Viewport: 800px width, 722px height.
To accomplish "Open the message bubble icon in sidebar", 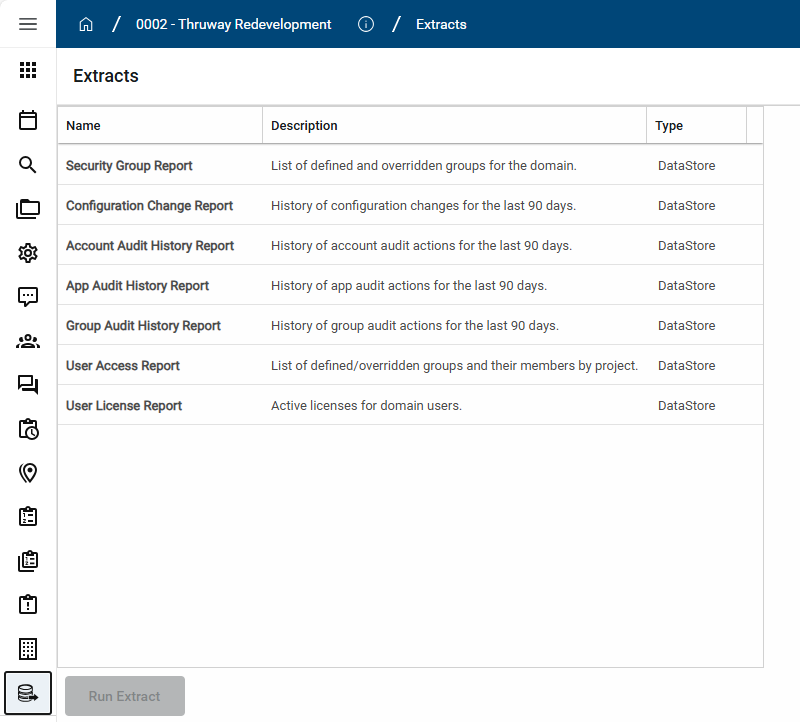I will (x=28, y=297).
